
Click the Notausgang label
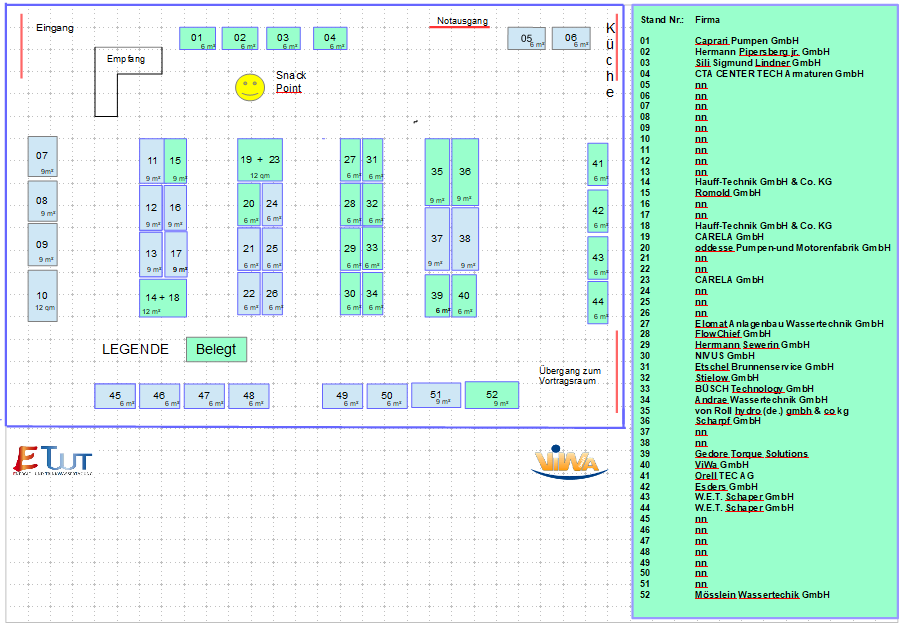(x=462, y=21)
